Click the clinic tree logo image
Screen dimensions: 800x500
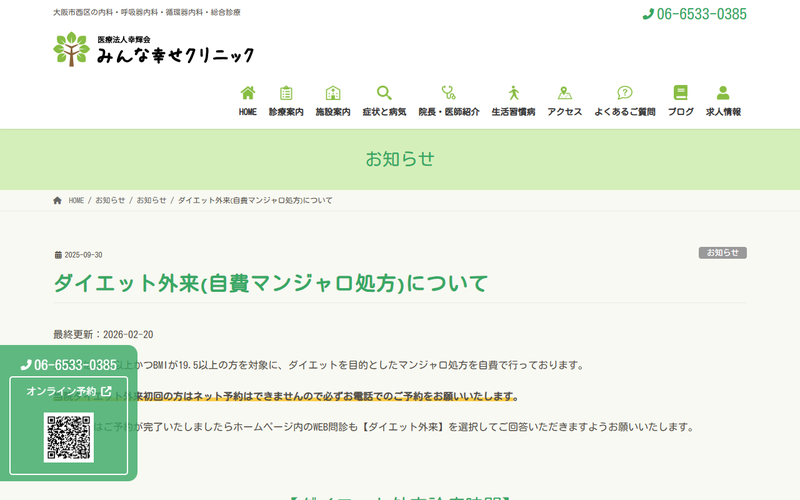click(x=71, y=49)
